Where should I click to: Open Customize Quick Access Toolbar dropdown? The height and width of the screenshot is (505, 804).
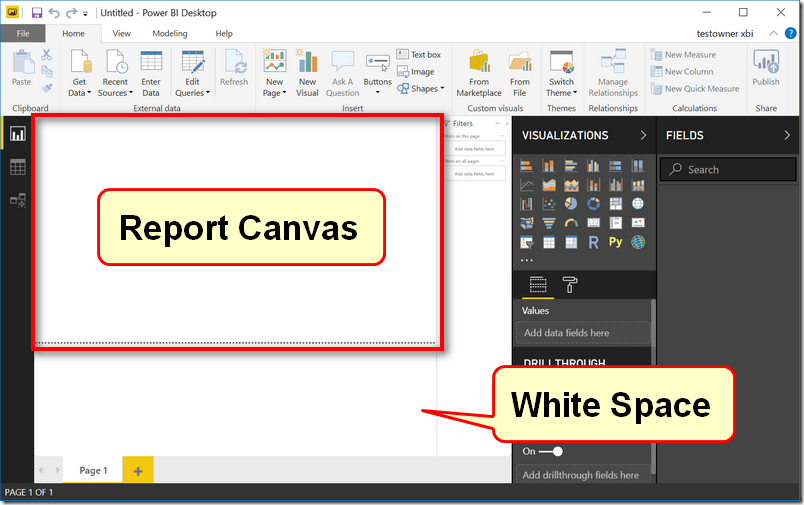(x=86, y=14)
